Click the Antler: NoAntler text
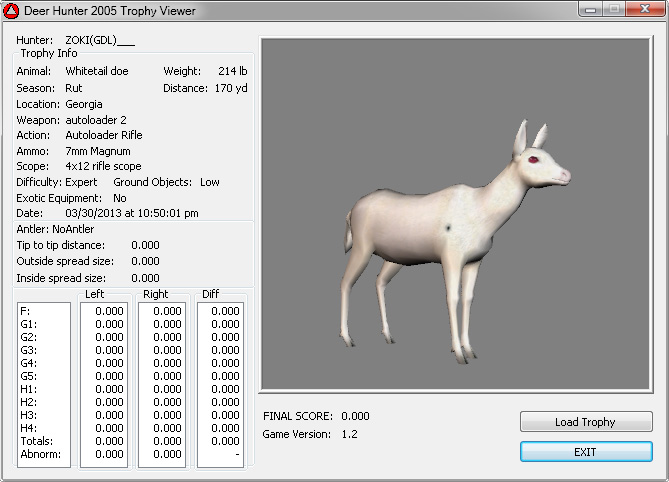 click(x=55, y=229)
